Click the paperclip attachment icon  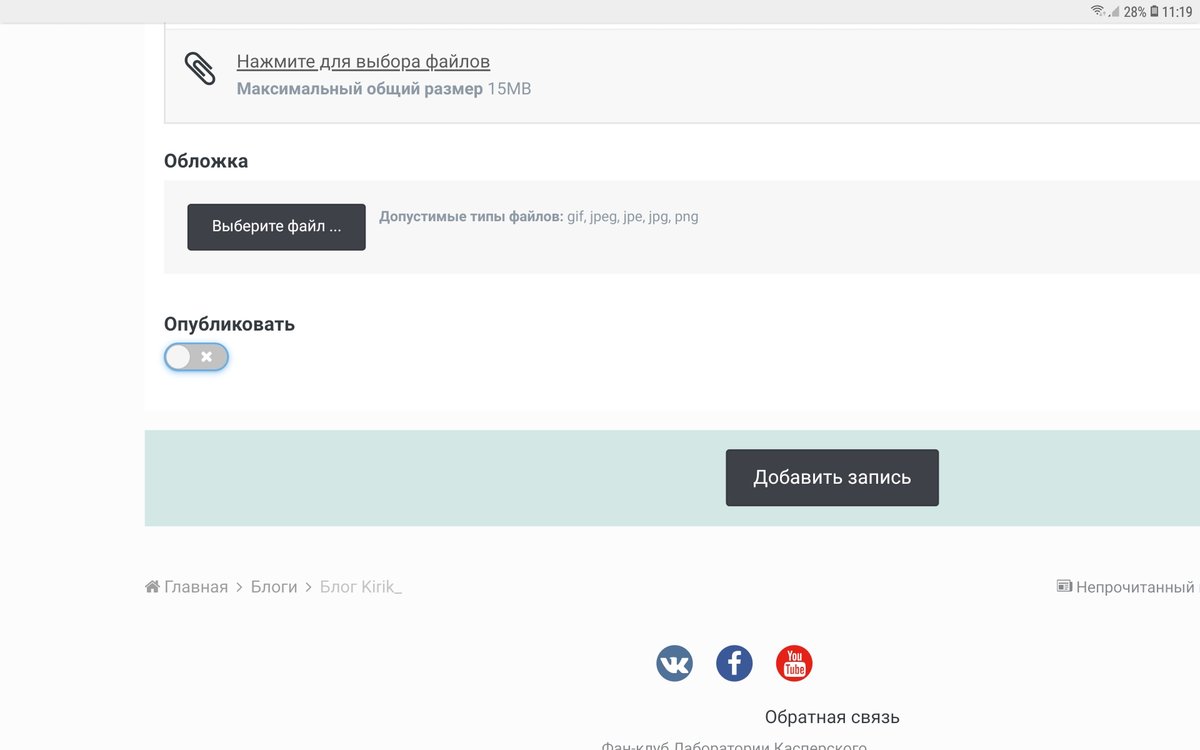(x=200, y=69)
